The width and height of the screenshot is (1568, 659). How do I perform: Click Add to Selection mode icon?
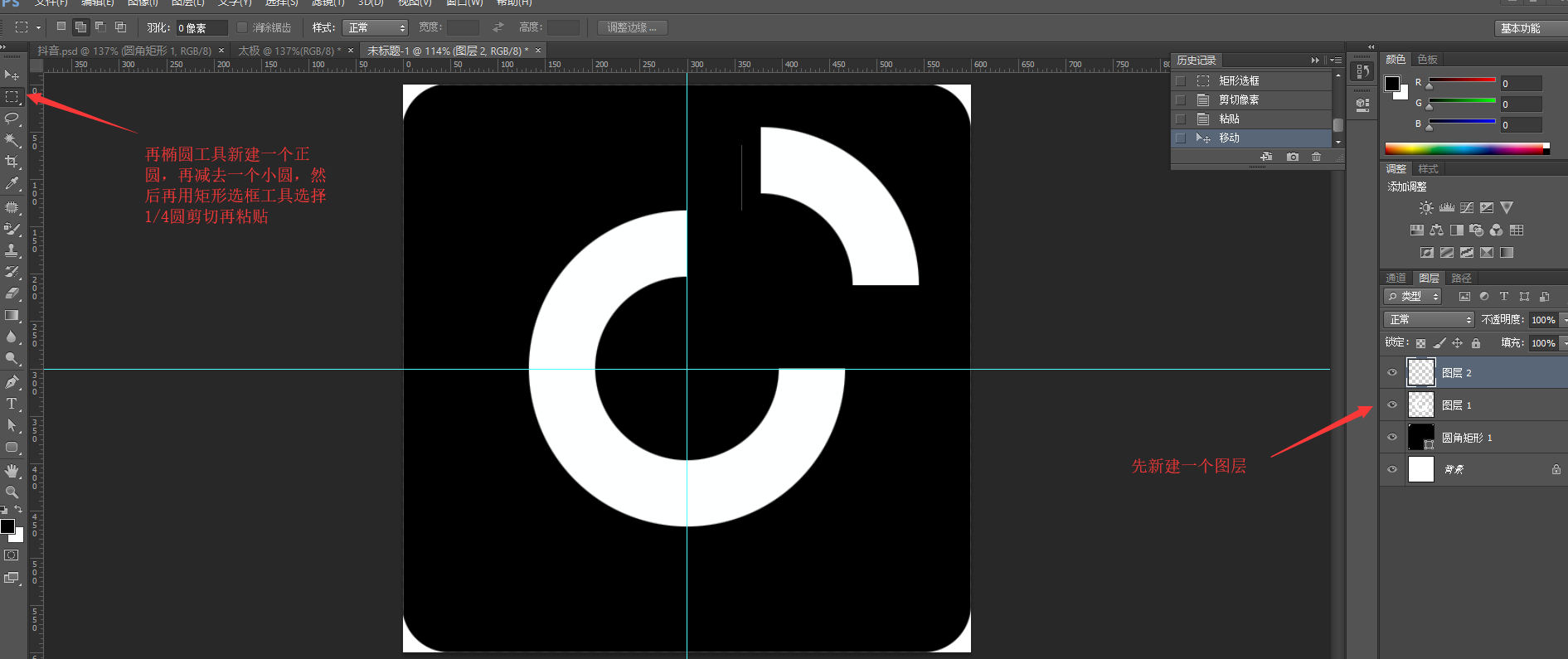[80, 27]
